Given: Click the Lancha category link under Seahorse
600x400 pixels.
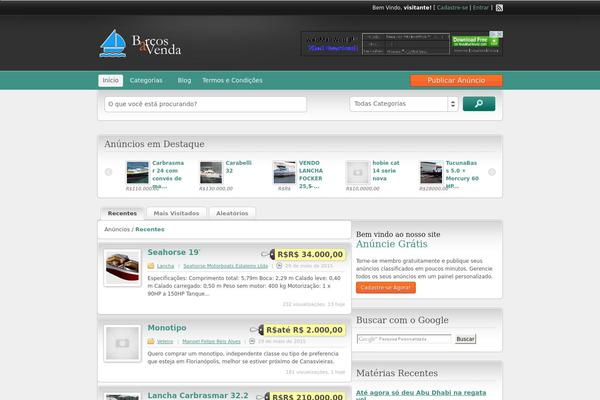Looking at the screenshot, I should (165, 266).
